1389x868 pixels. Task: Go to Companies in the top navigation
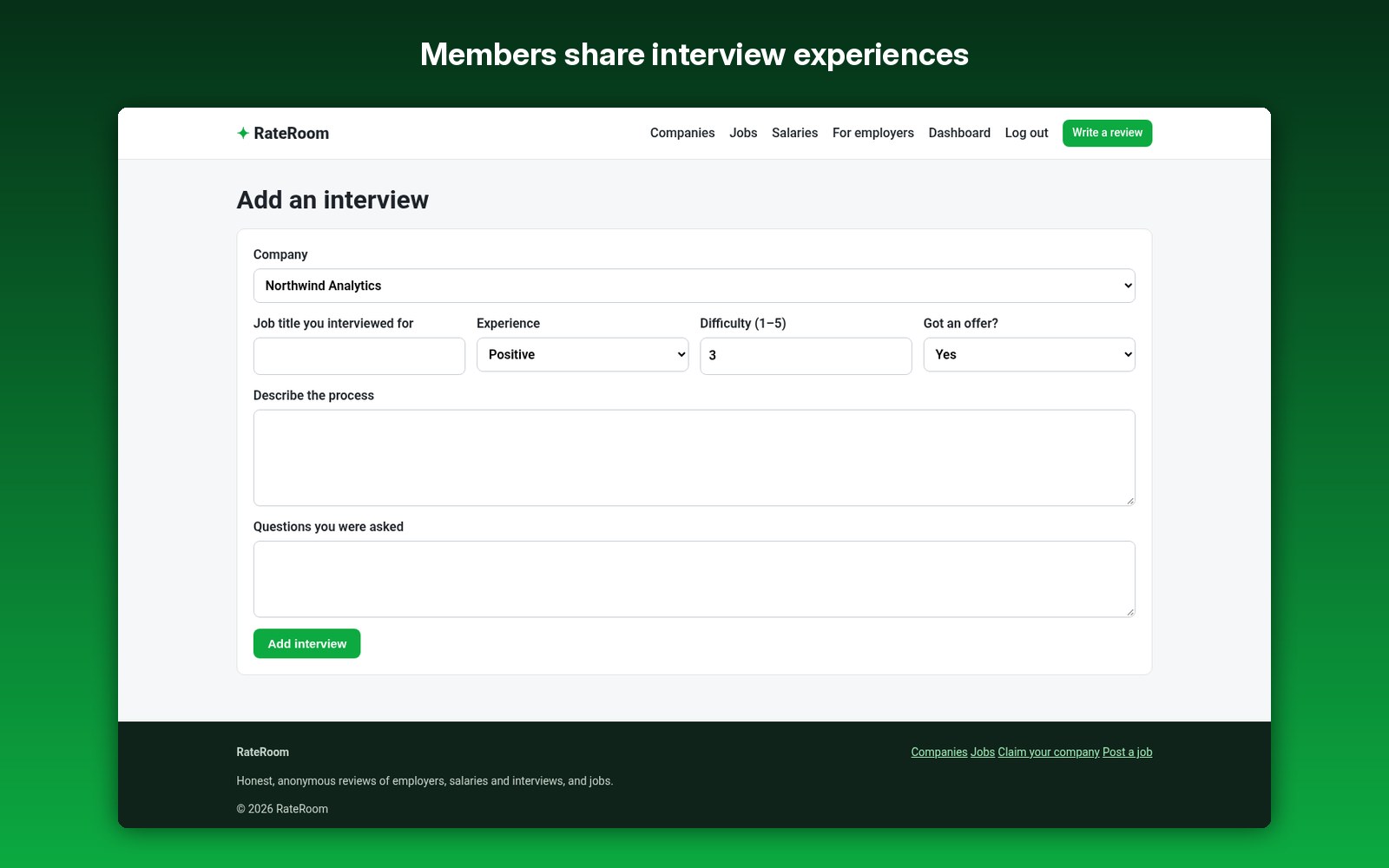(682, 133)
